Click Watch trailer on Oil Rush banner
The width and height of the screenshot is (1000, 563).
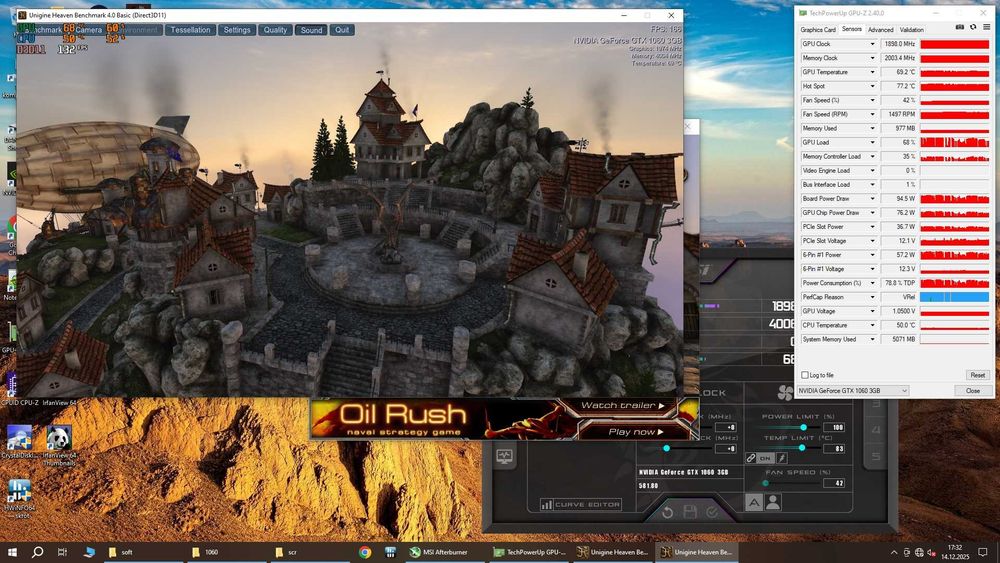622,406
